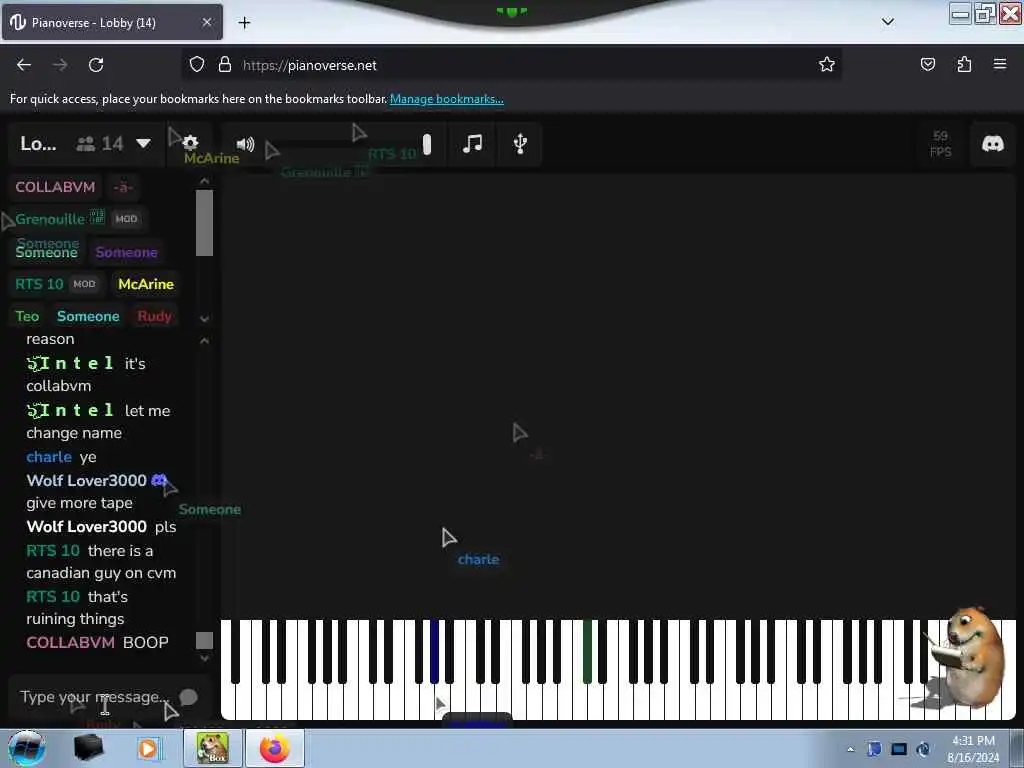Mute the volume speaker icon

[246, 144]
